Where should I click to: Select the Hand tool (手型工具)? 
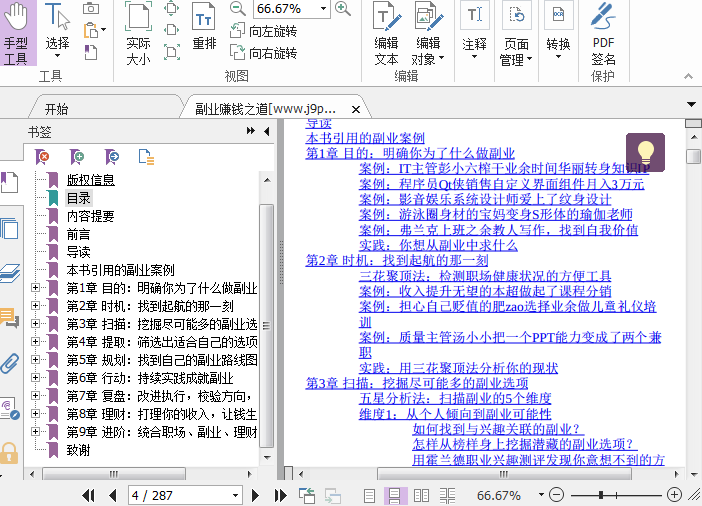pyautogui.click(x=17, y=33)
